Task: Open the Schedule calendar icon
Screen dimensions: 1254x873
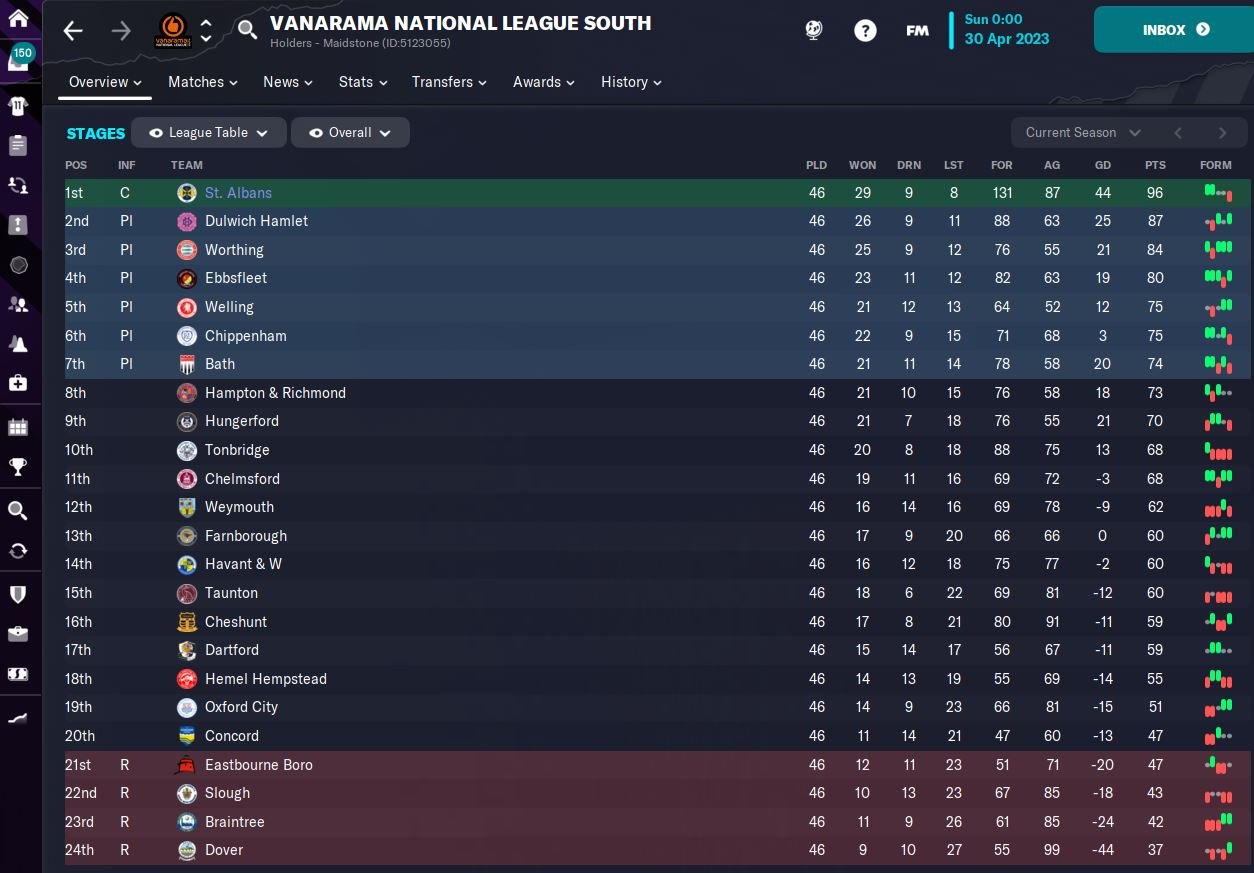Action: click(x=18, y=427)
